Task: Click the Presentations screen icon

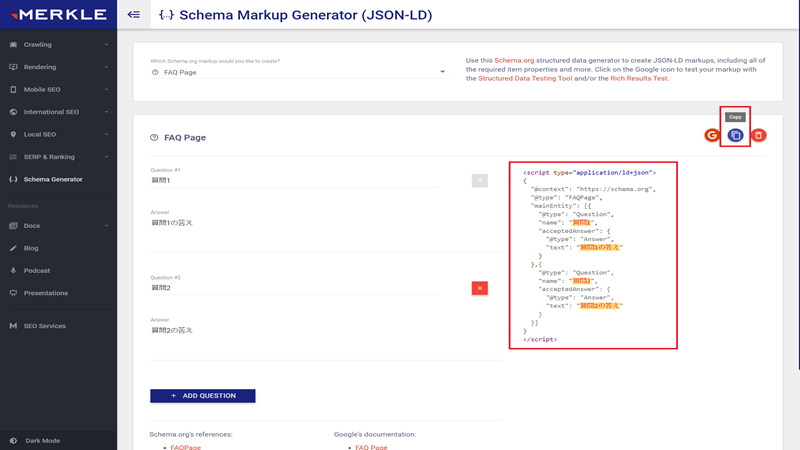Action: pyautogui.click(x=13, y=293)
